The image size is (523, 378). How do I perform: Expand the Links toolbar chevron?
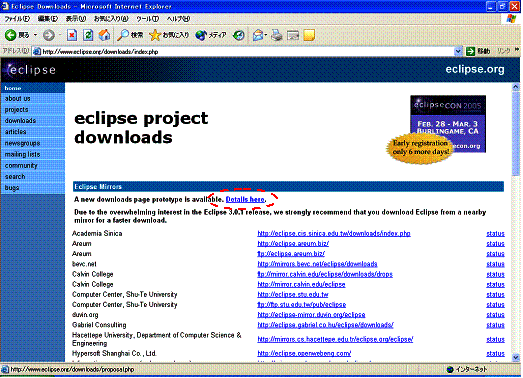point(517,50)
